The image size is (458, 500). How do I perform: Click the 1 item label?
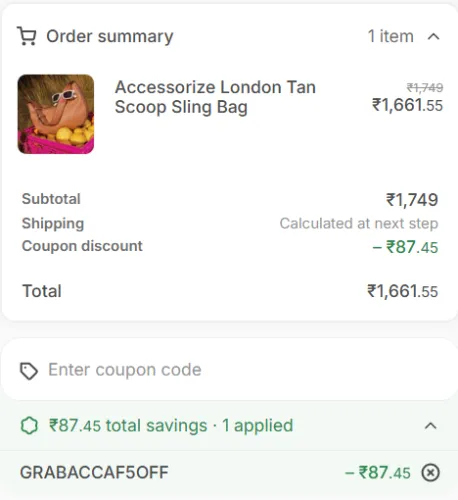pyautogui.click(x=391, y=36)
